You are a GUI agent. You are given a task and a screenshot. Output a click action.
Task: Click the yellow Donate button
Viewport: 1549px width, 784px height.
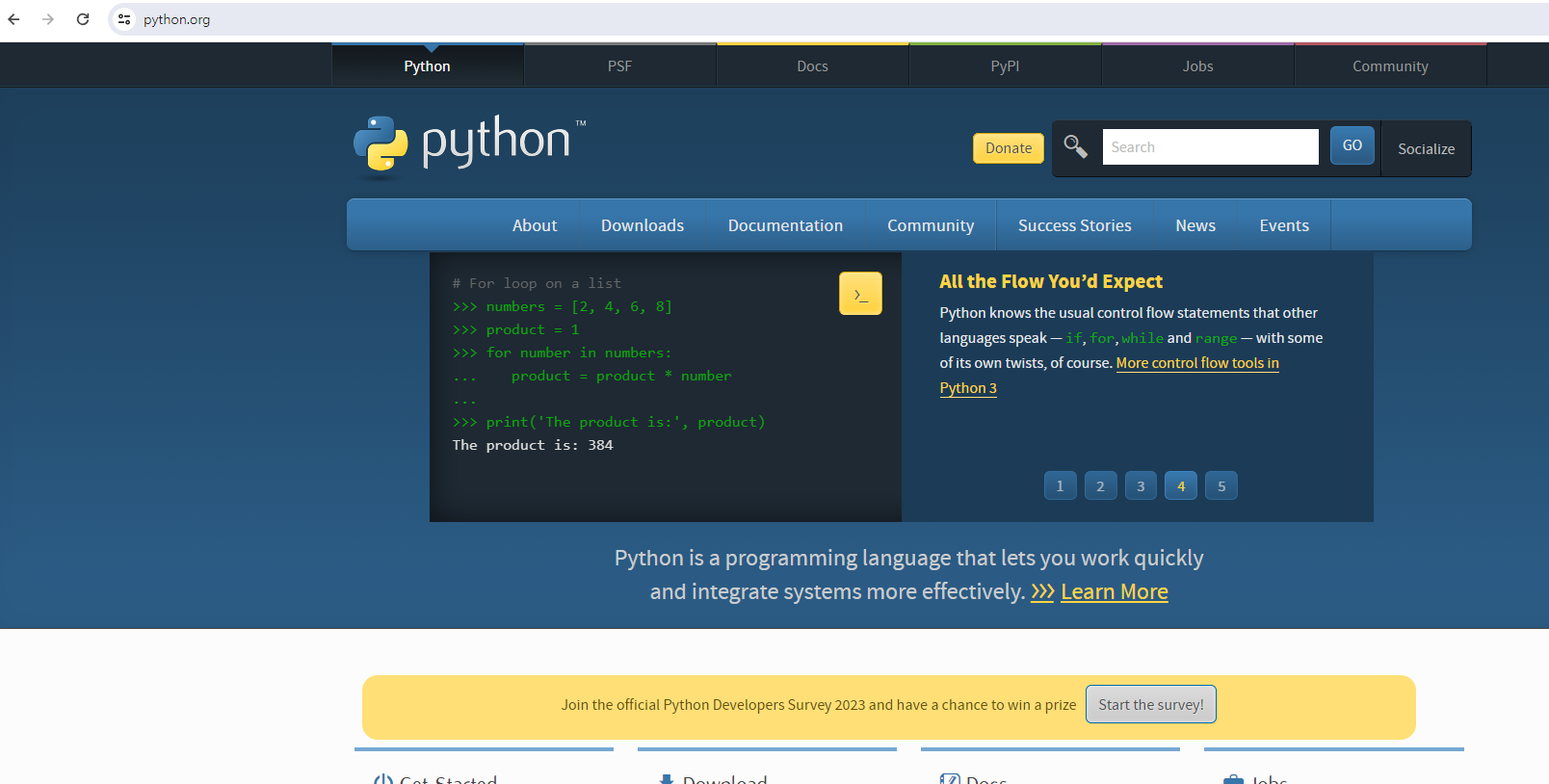coord(1009,148)
